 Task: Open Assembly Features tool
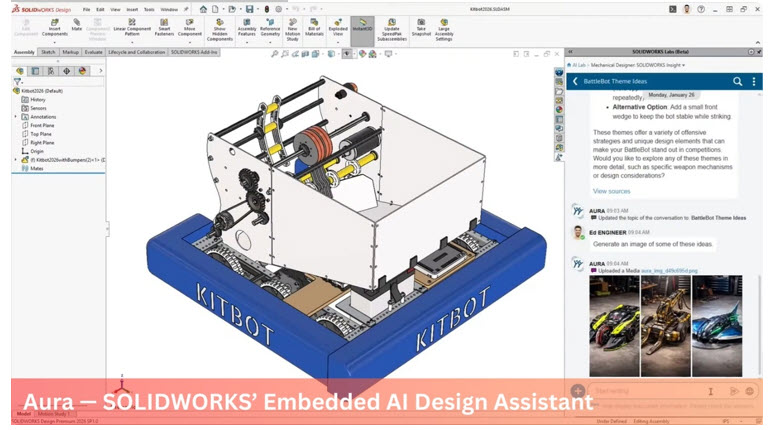[x=247, y=28]
